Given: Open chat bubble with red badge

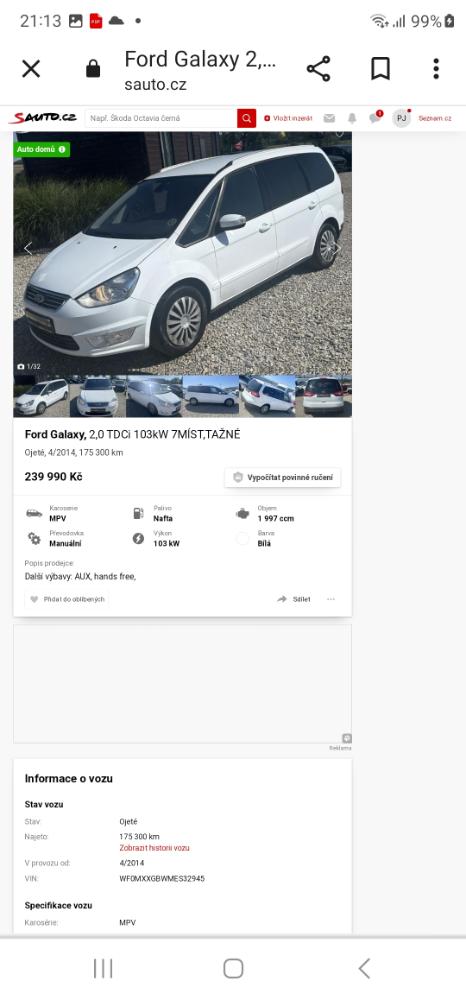Looking at the screenshot, I should pyautogui.click(x=375, y=118).
